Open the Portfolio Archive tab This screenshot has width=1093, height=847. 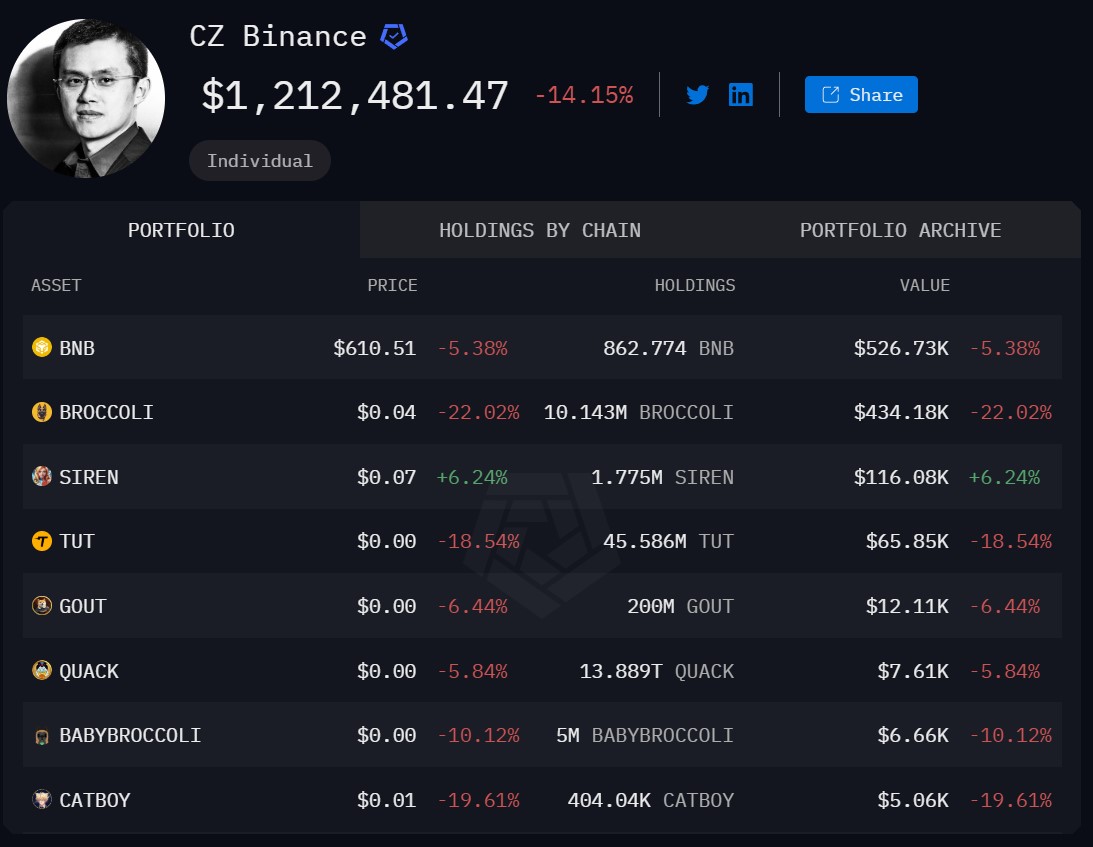click(x=900, y=230)
